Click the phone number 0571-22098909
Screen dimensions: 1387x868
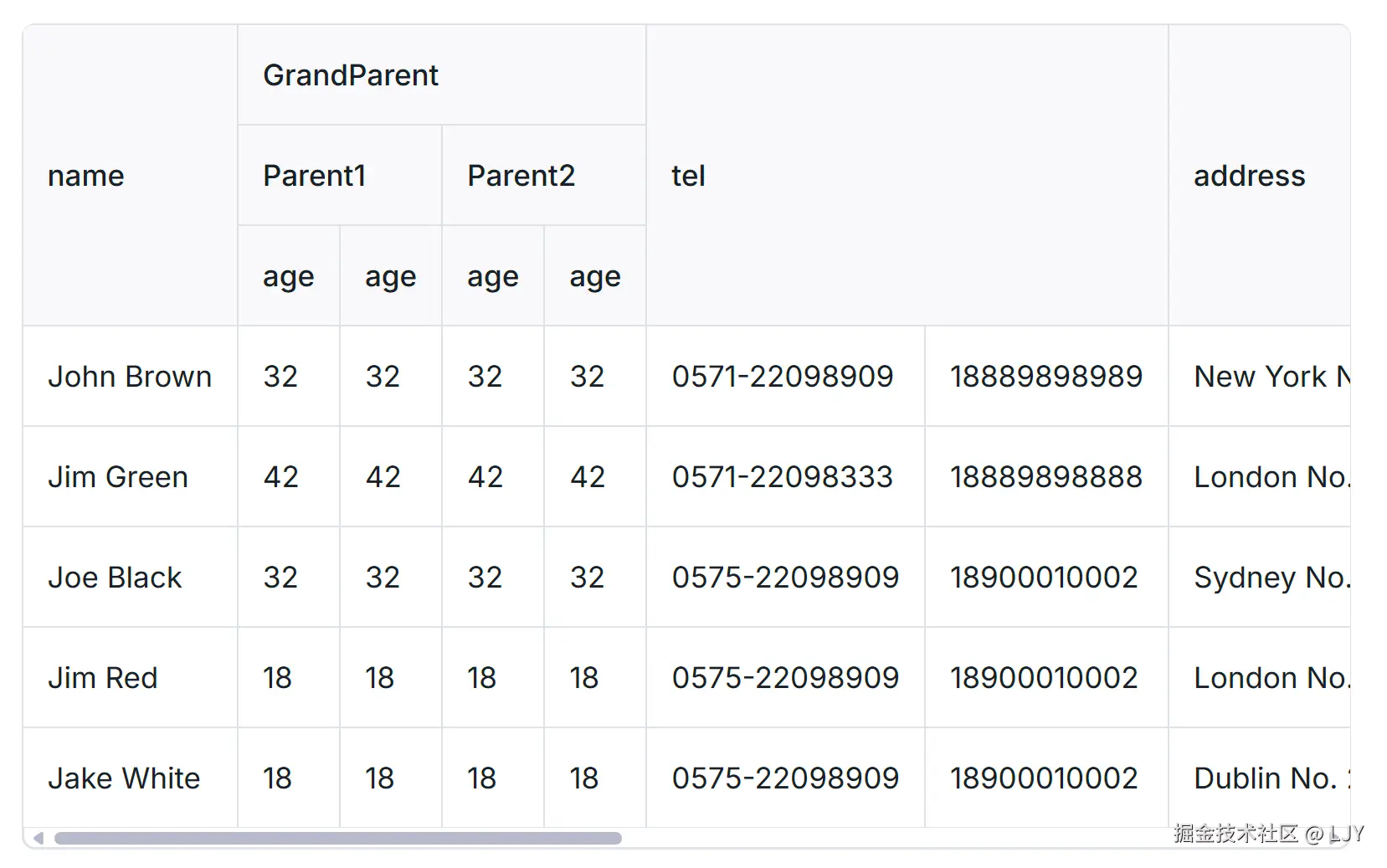pyautogui.click(x=783, y=377)
